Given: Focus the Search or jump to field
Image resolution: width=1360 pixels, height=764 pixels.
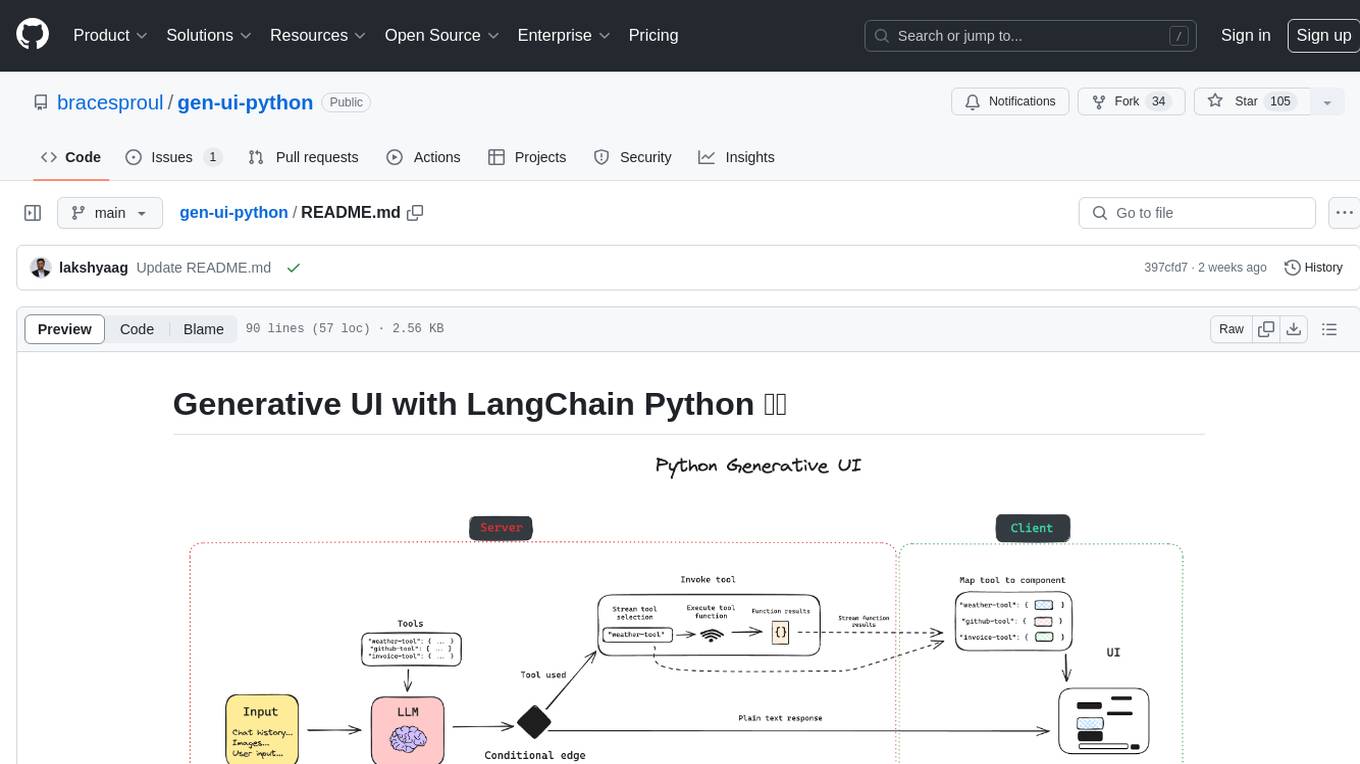Looking at the screenshot, I should tap(1030, 35).
